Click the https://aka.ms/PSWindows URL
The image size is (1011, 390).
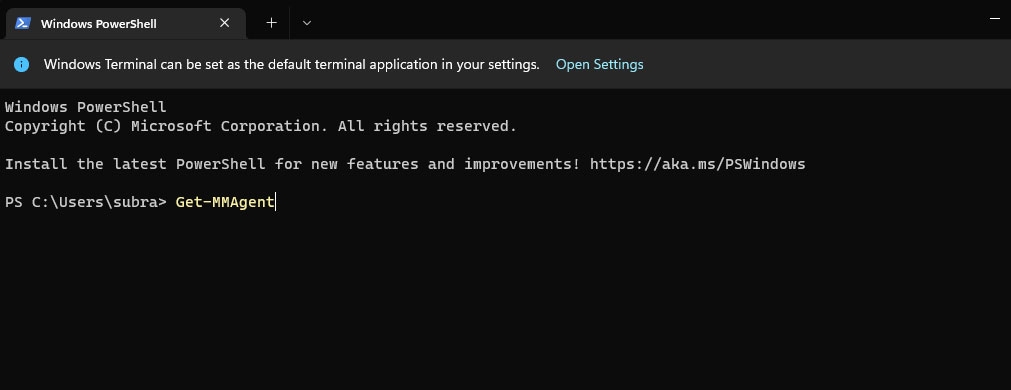[x=698, y=164]
